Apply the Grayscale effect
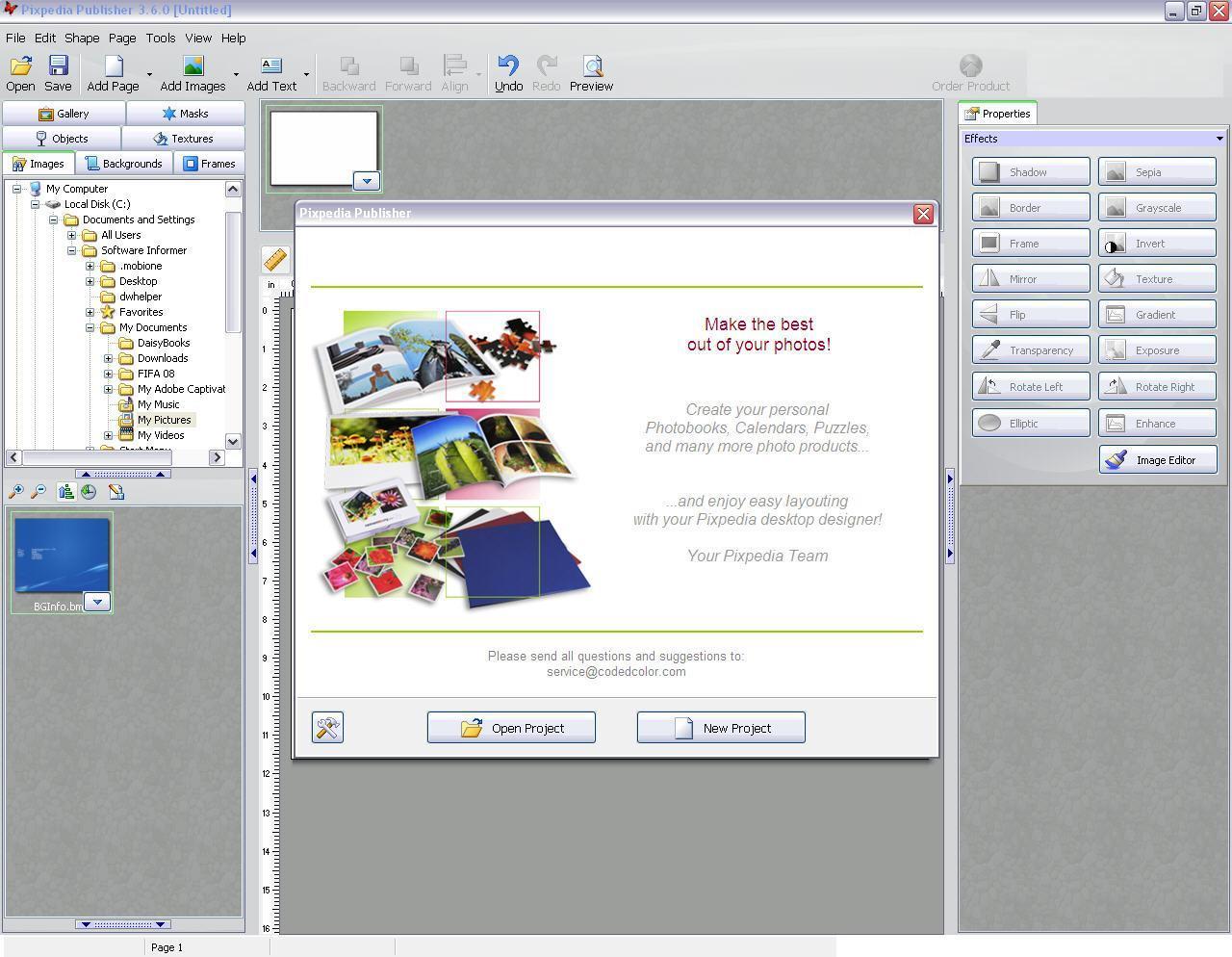 (x=1157, y=208)
